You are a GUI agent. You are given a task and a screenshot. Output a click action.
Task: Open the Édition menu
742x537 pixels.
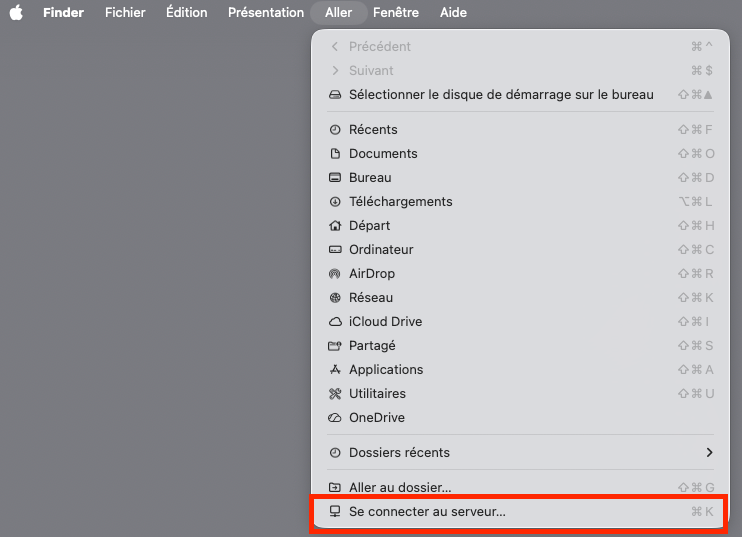pos(186,13)
